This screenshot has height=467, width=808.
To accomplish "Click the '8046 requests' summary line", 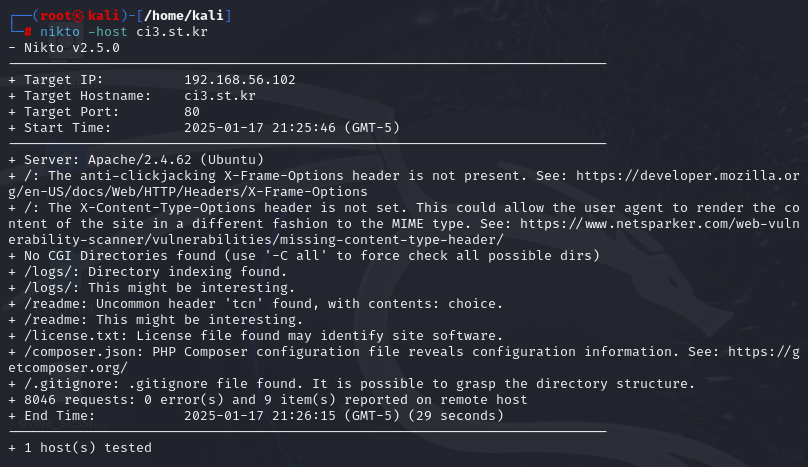I will coord(268,399).
